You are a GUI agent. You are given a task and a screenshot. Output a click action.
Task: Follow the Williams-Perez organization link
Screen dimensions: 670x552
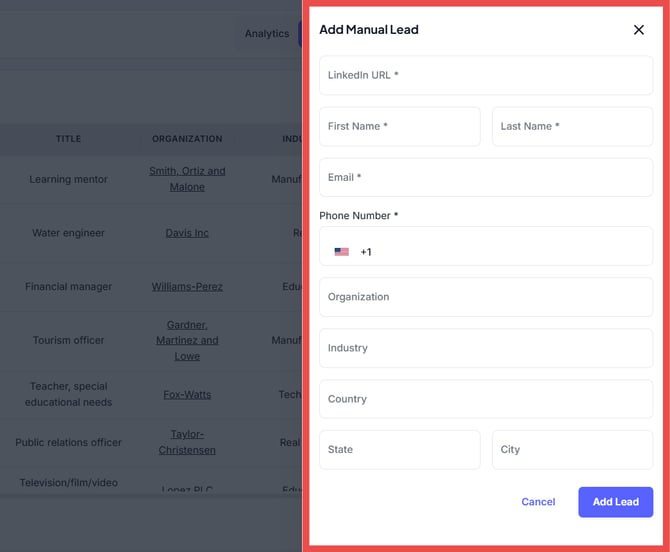tap(187, 287)
